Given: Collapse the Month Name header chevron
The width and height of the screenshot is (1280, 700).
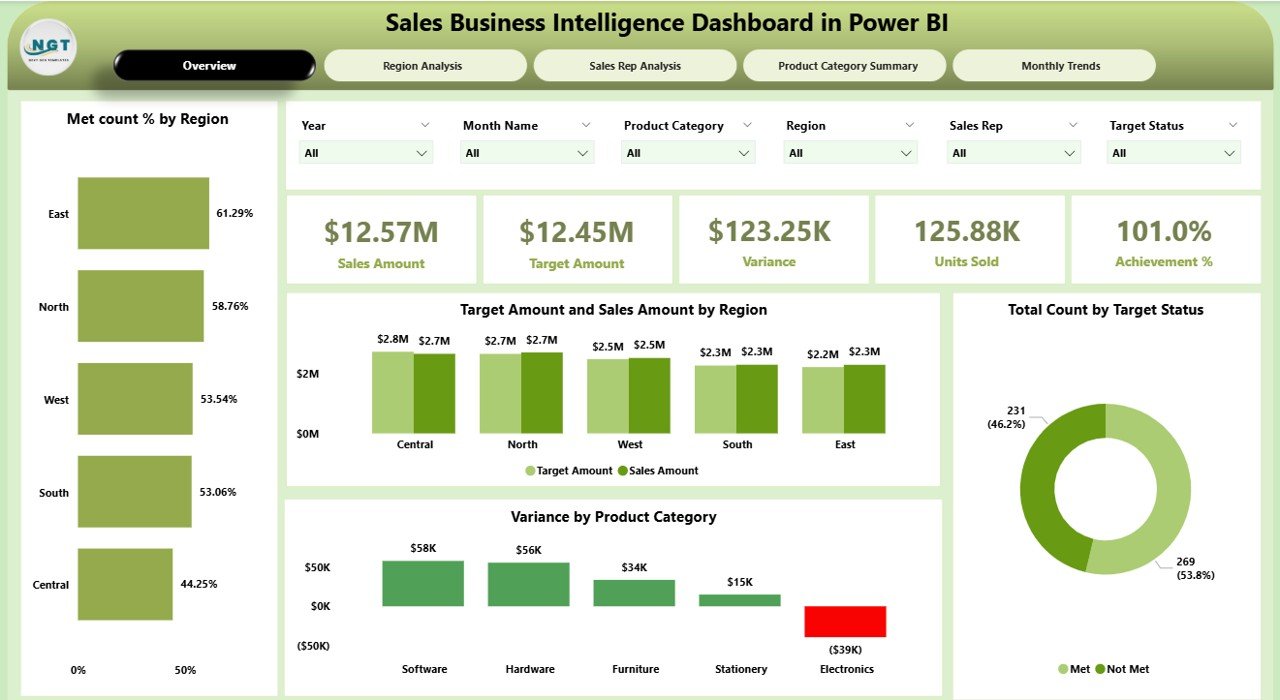Looking at the screenshot, I should tap(585, 125).
